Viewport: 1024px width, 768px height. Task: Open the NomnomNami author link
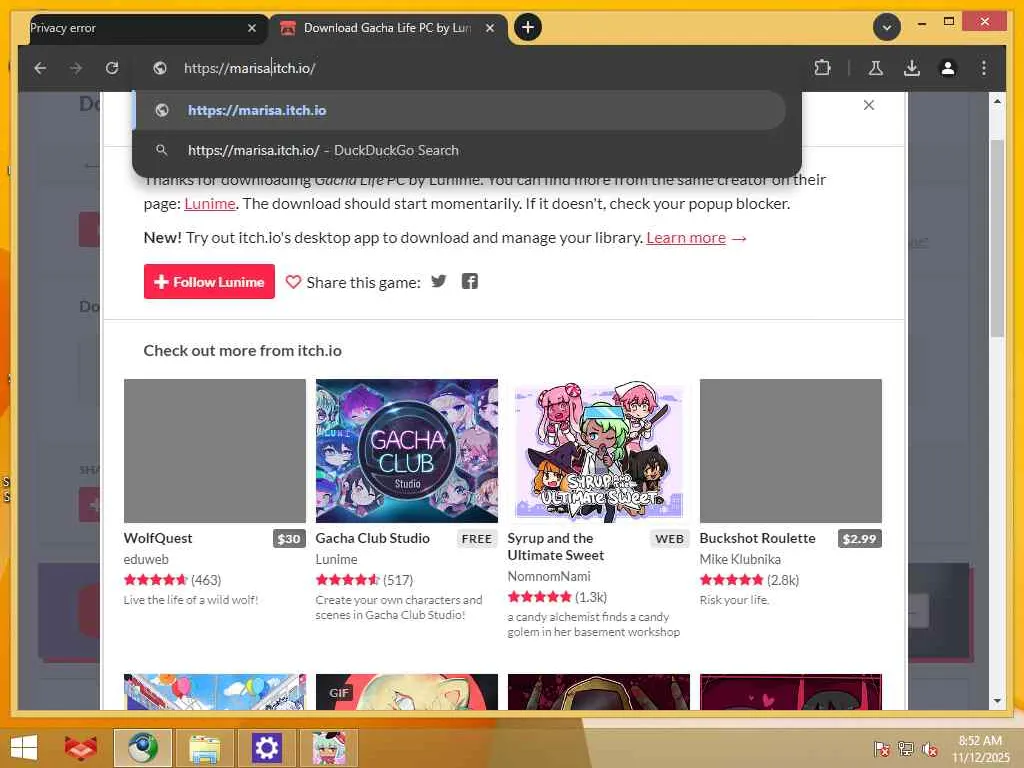549,576
